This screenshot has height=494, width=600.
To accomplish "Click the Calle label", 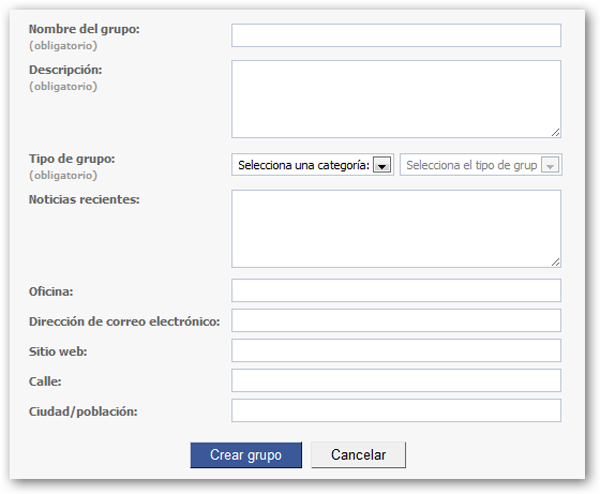I will (45, 382).
